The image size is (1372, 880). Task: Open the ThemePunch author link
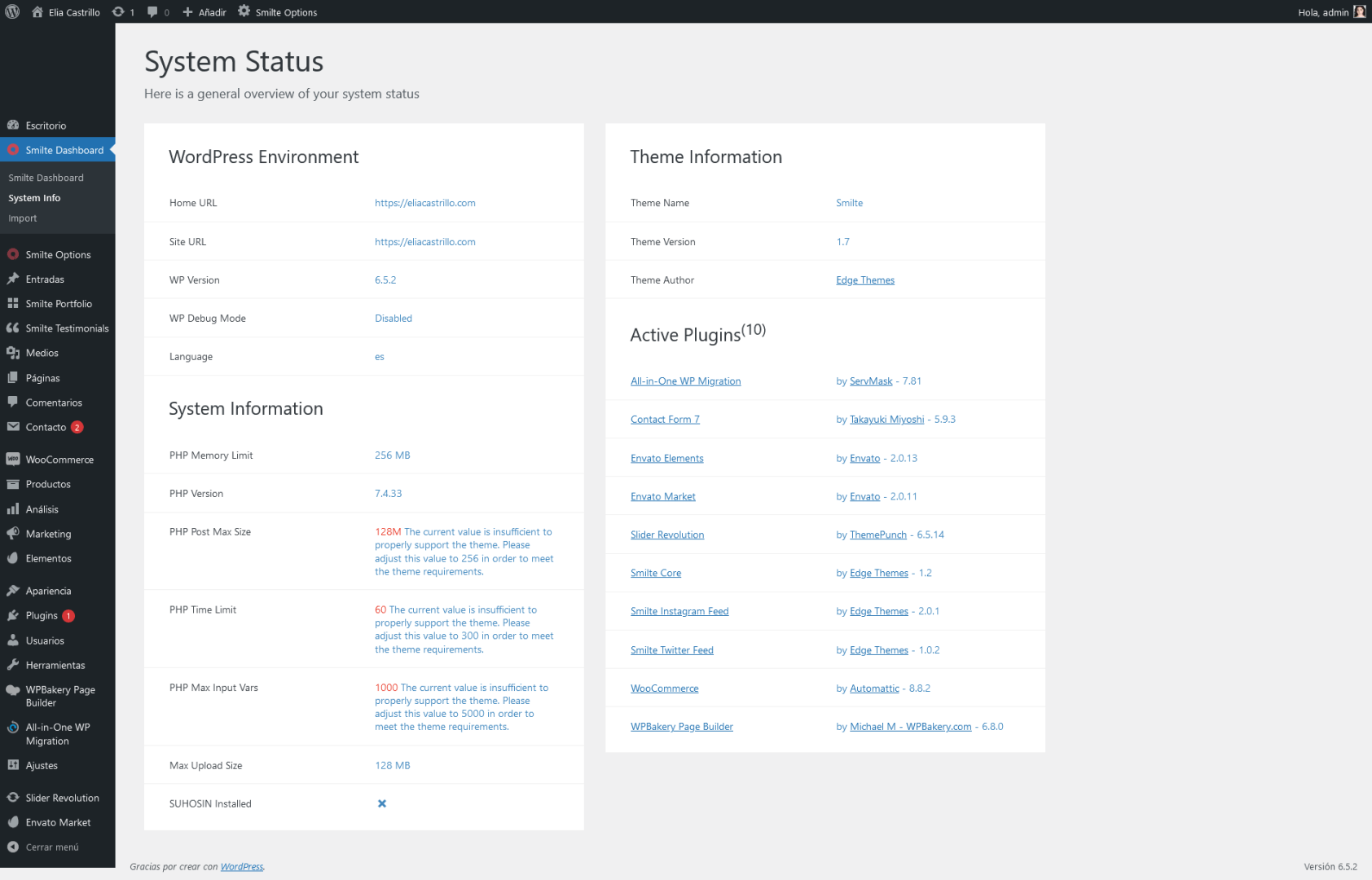[x=877, y=535]
